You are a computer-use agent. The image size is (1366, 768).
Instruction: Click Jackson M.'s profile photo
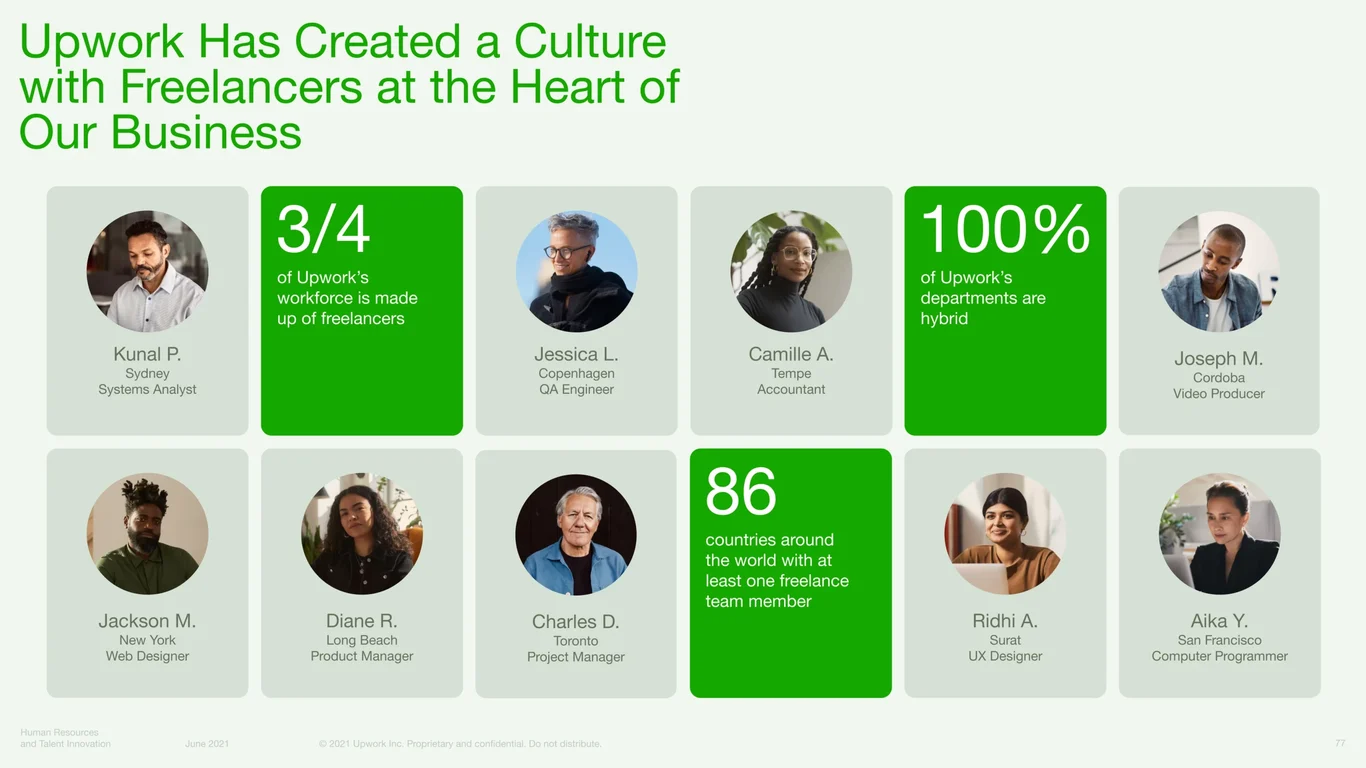147,534
